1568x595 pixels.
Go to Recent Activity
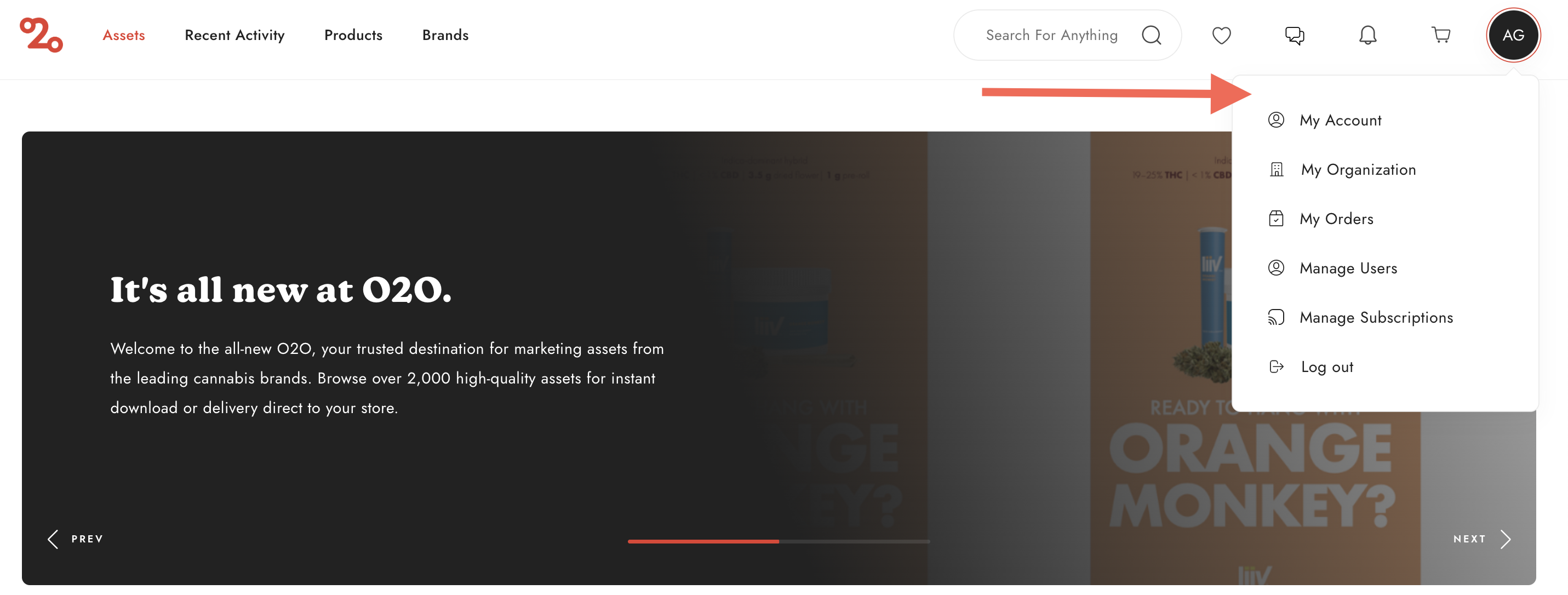[x=234, y=35]
